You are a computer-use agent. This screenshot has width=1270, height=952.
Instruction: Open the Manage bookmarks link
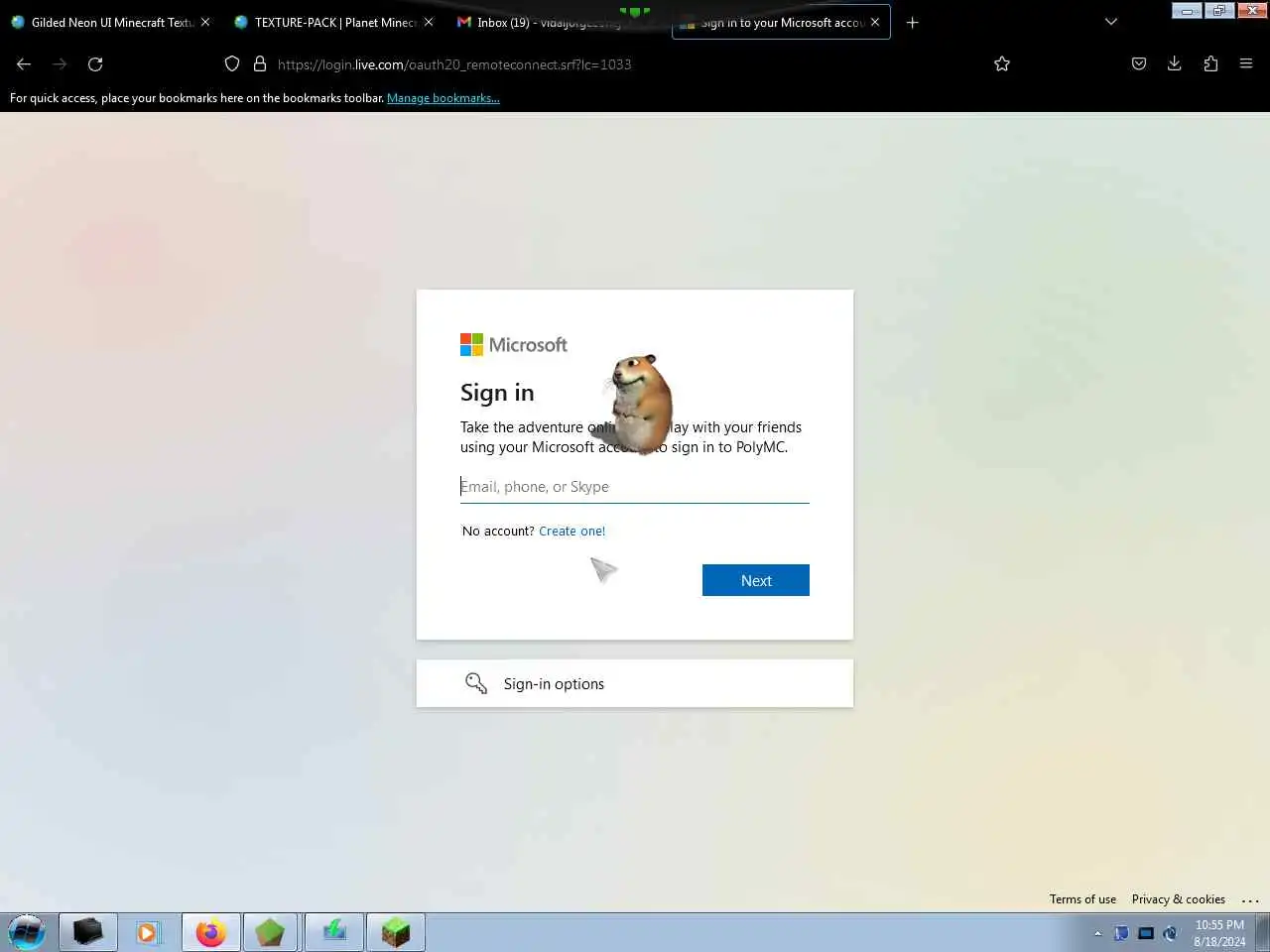point(444,98)
